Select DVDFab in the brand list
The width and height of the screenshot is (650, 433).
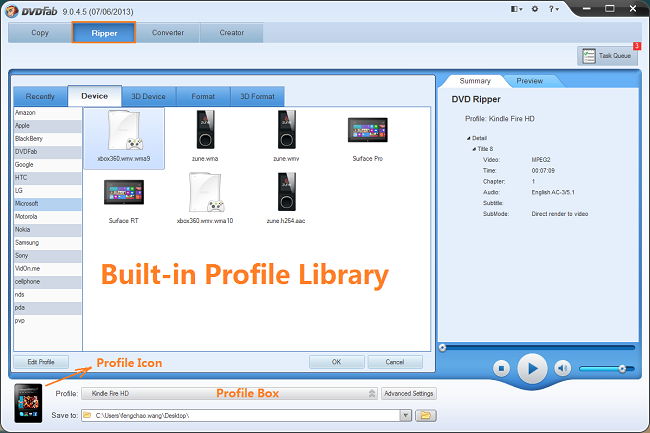48,152
